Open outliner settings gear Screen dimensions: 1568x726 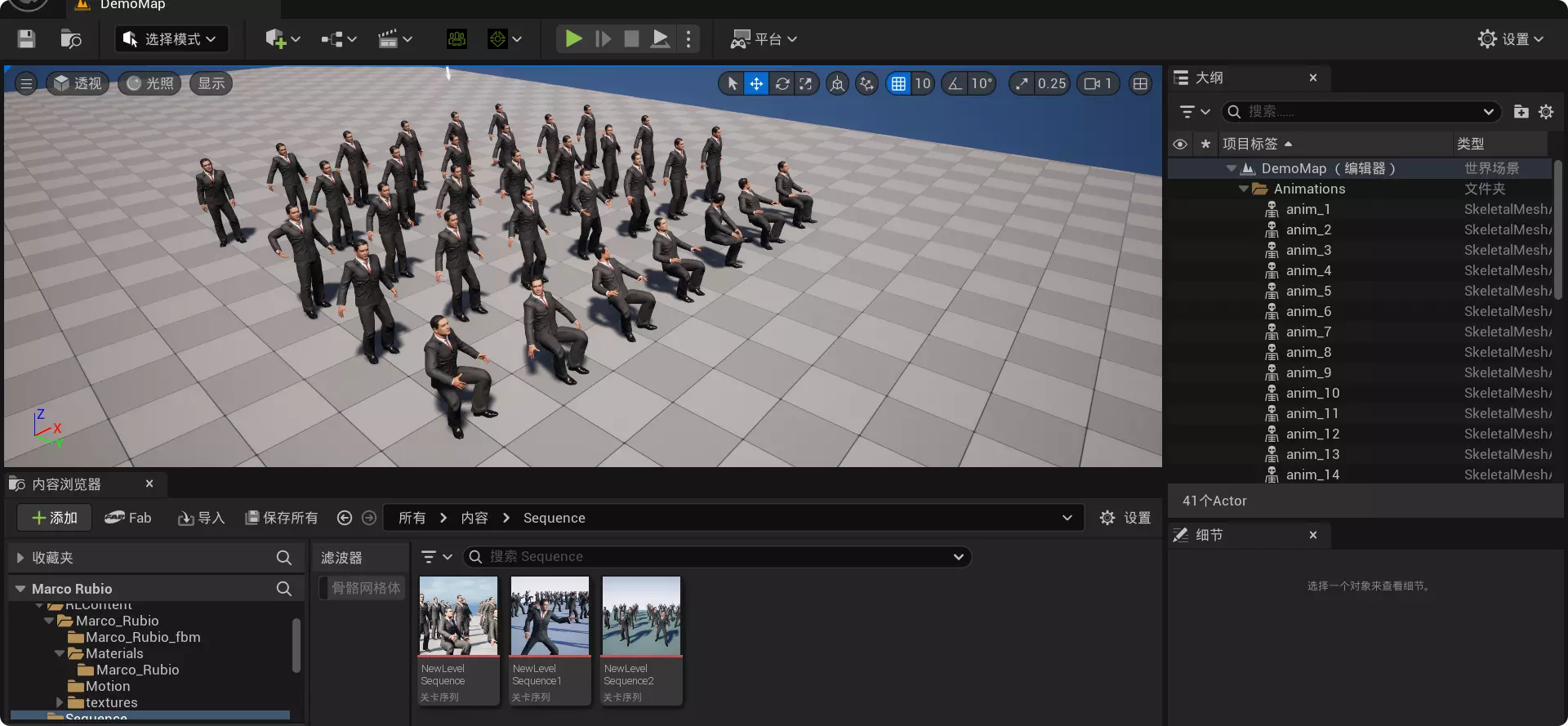[x=1546, y=112]
